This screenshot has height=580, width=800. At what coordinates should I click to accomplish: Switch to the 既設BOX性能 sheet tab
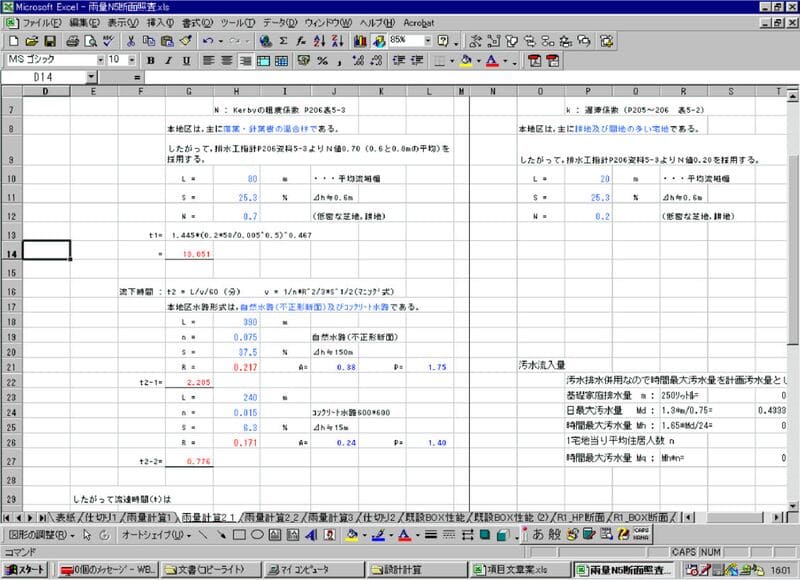[x=433, y=517]
